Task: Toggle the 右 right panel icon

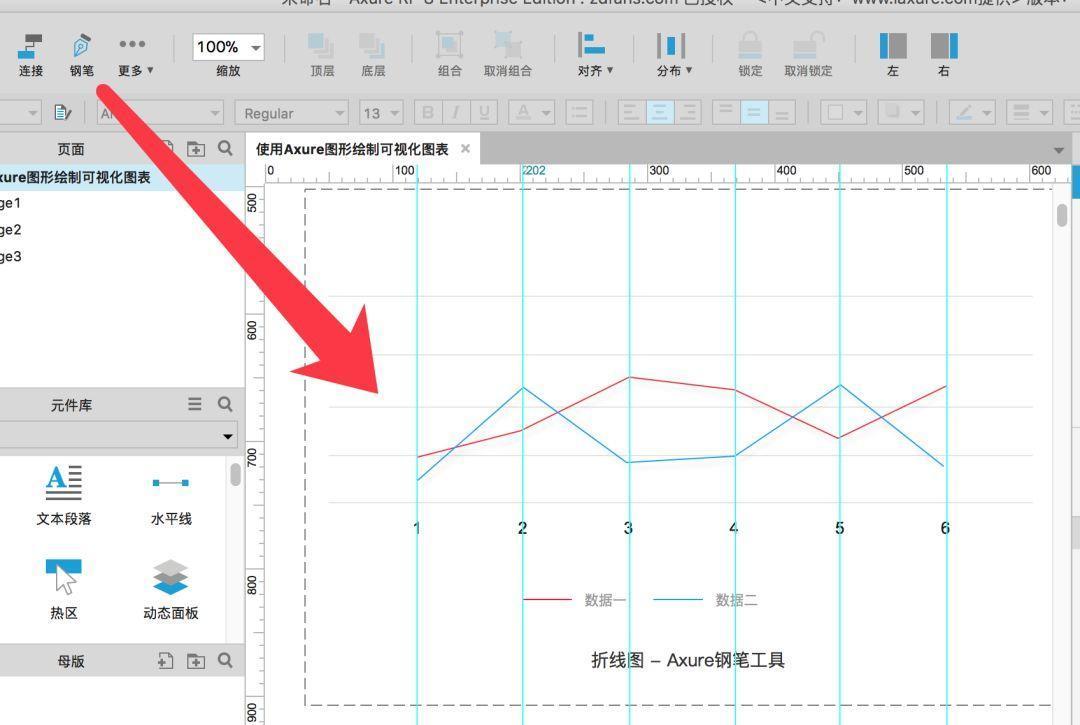Action: [x=944, y=55]
